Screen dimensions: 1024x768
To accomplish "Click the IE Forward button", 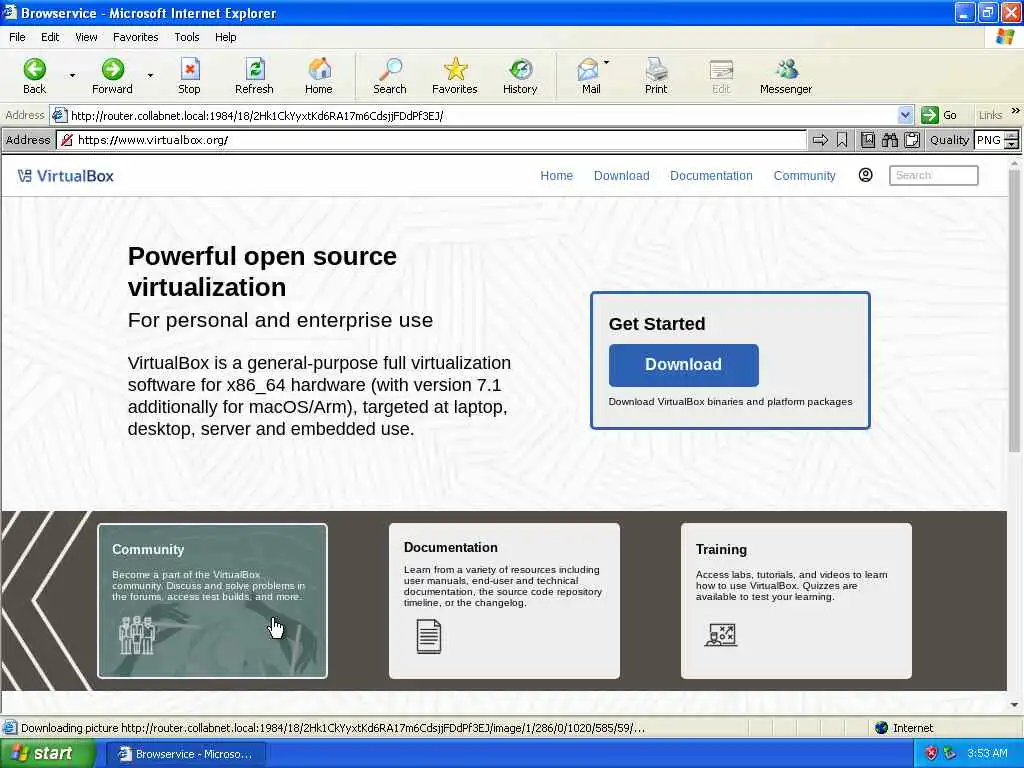I will coord(112,76).
